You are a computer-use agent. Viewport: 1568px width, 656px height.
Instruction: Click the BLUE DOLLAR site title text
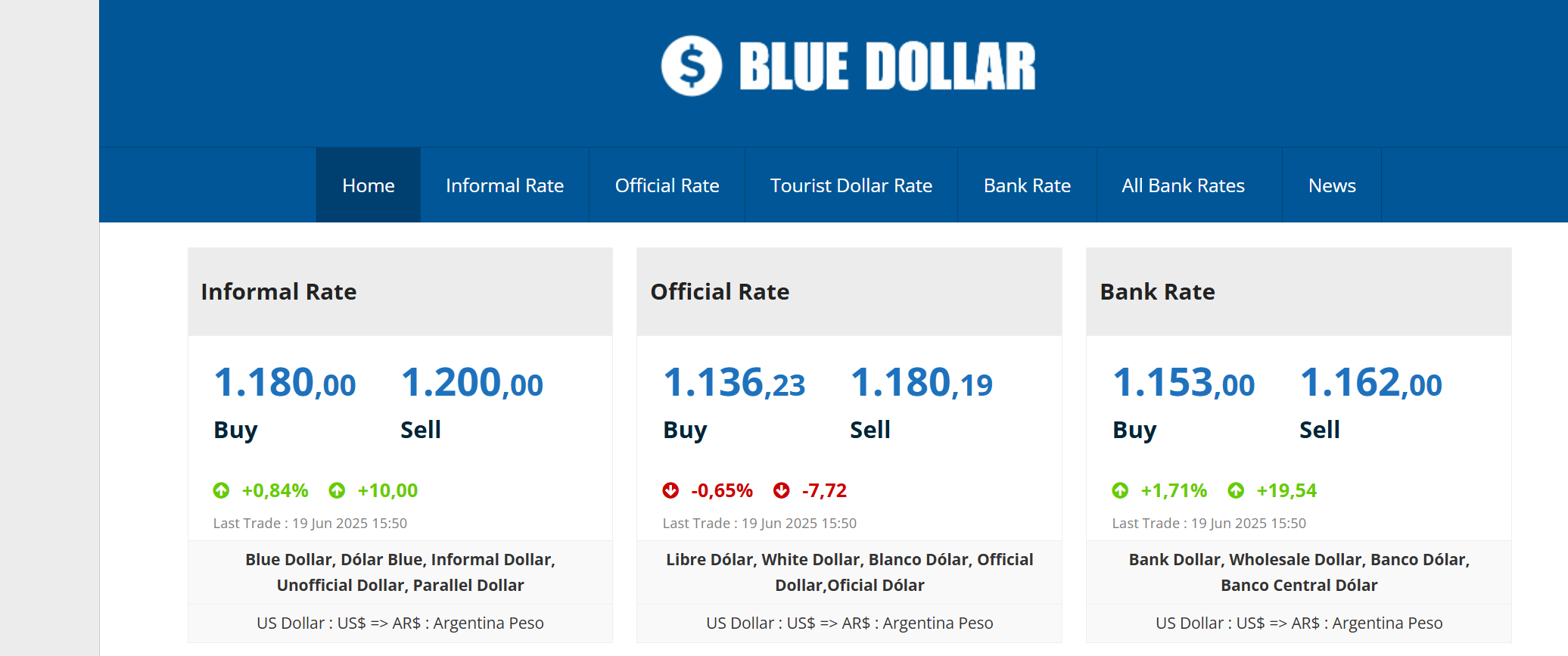887,66
